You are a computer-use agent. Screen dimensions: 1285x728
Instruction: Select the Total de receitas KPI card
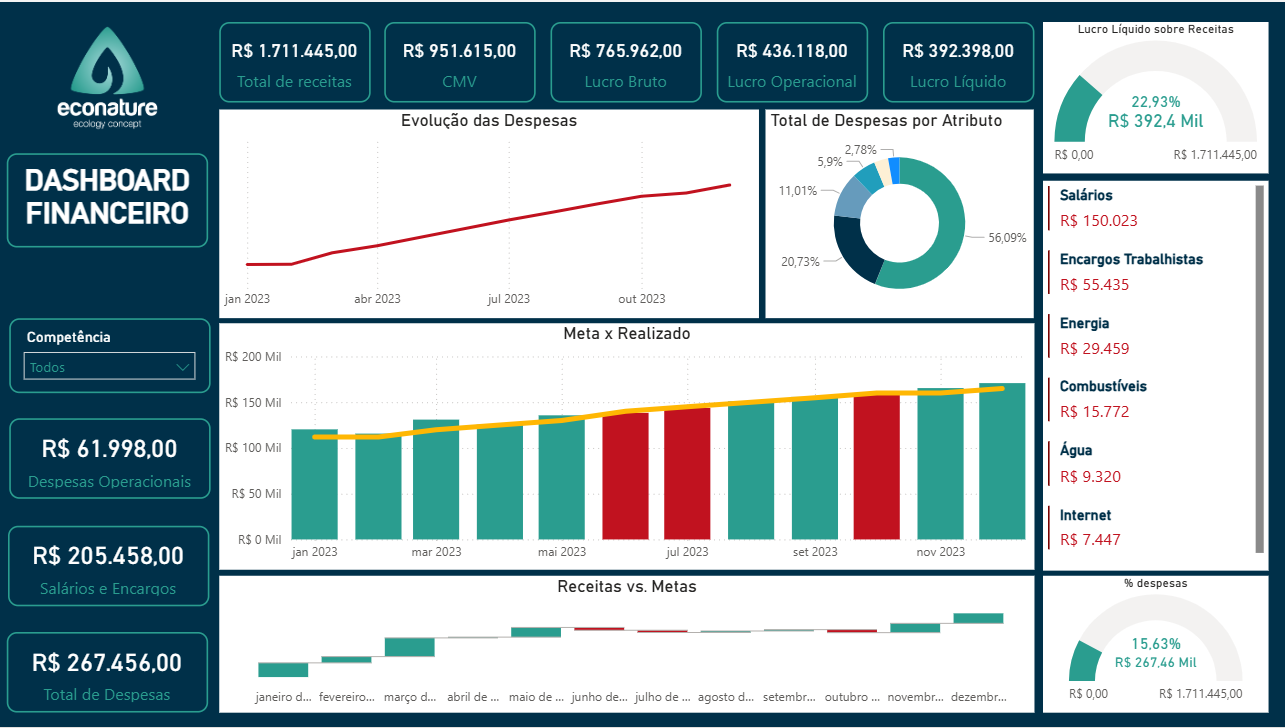(294, 61)
